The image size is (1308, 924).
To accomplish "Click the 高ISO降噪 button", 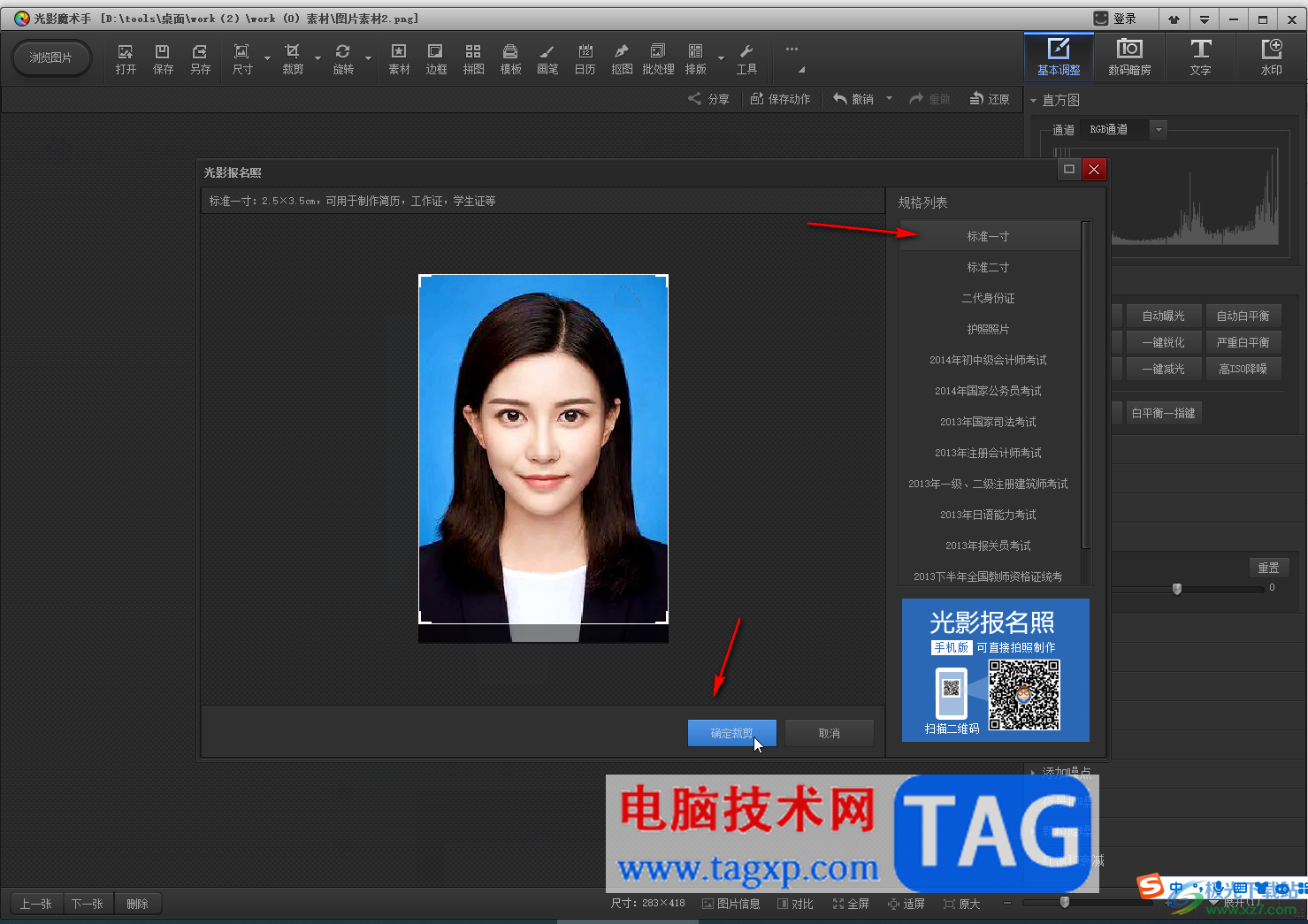I will coord(1243,369).
